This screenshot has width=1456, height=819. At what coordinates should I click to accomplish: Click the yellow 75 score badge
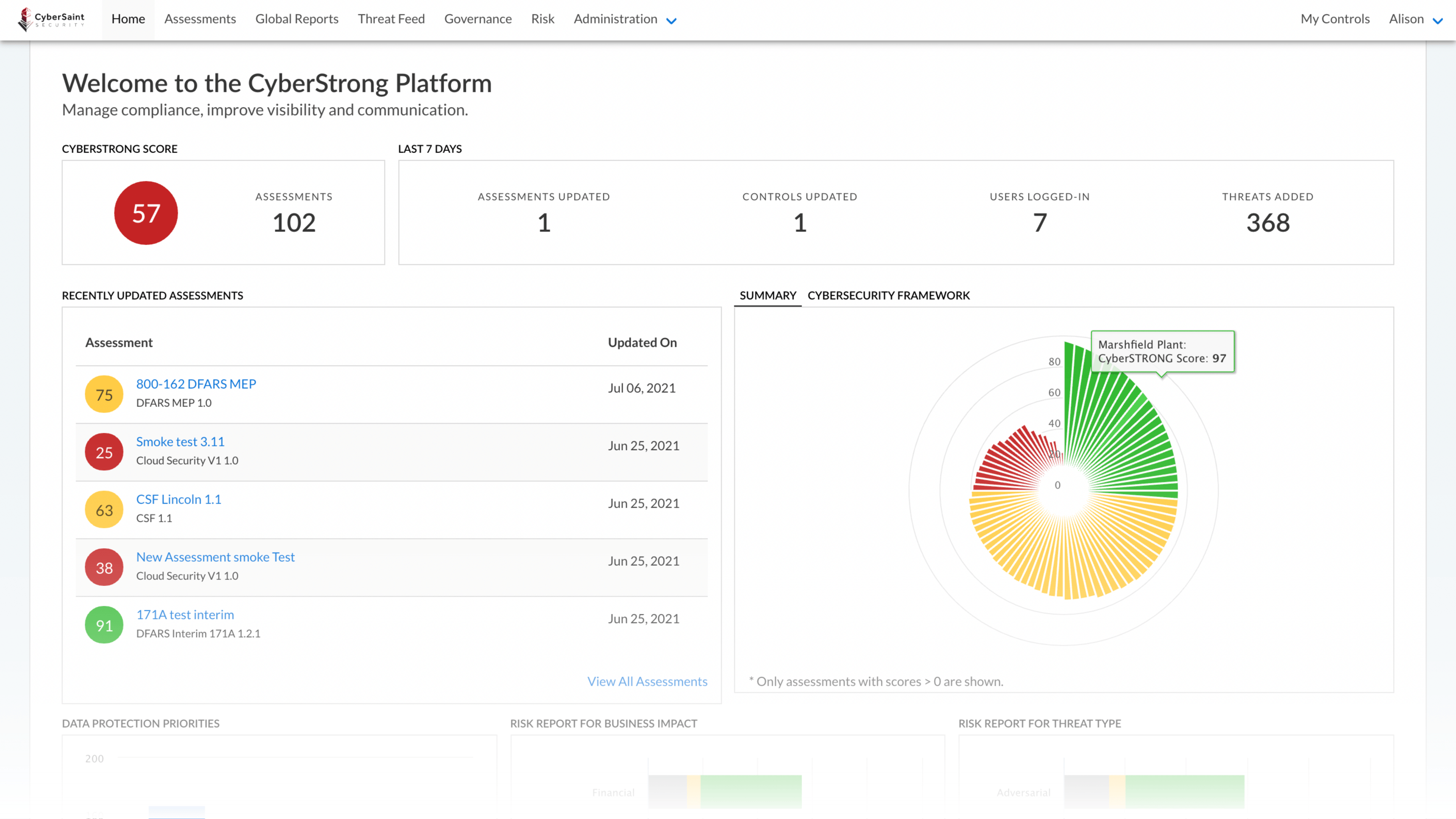[x=103, y=394]
